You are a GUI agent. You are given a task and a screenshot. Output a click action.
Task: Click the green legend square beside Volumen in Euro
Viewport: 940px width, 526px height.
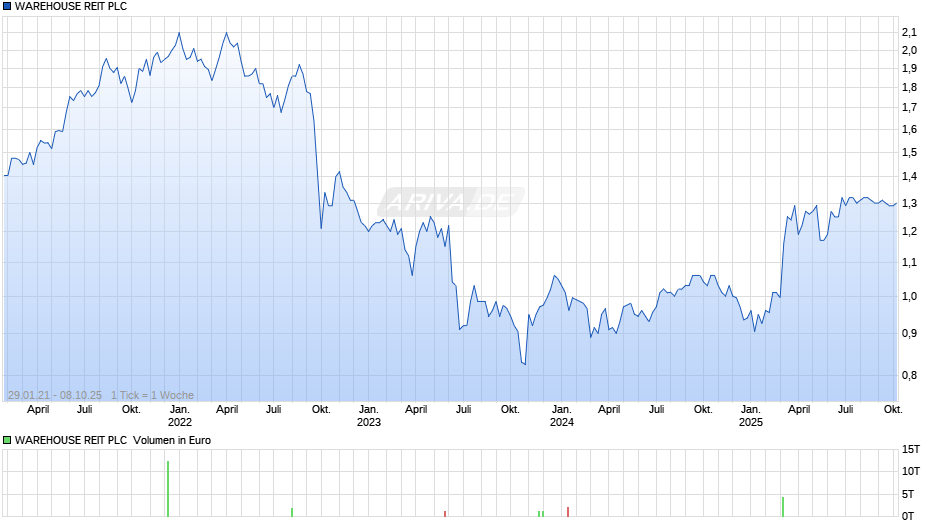pos(7,440)
